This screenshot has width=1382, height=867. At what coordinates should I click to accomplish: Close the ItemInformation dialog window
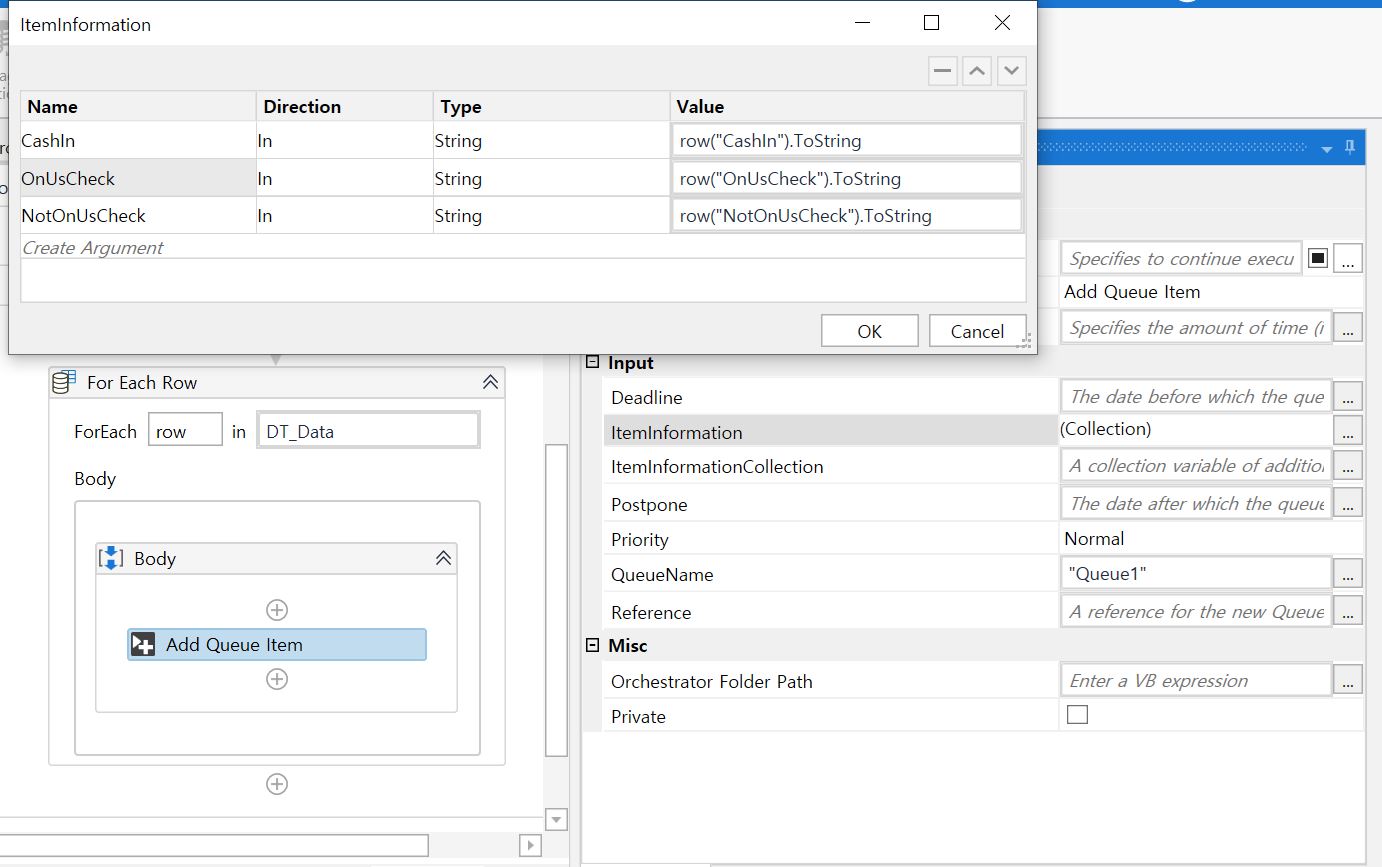(1001, 23)
